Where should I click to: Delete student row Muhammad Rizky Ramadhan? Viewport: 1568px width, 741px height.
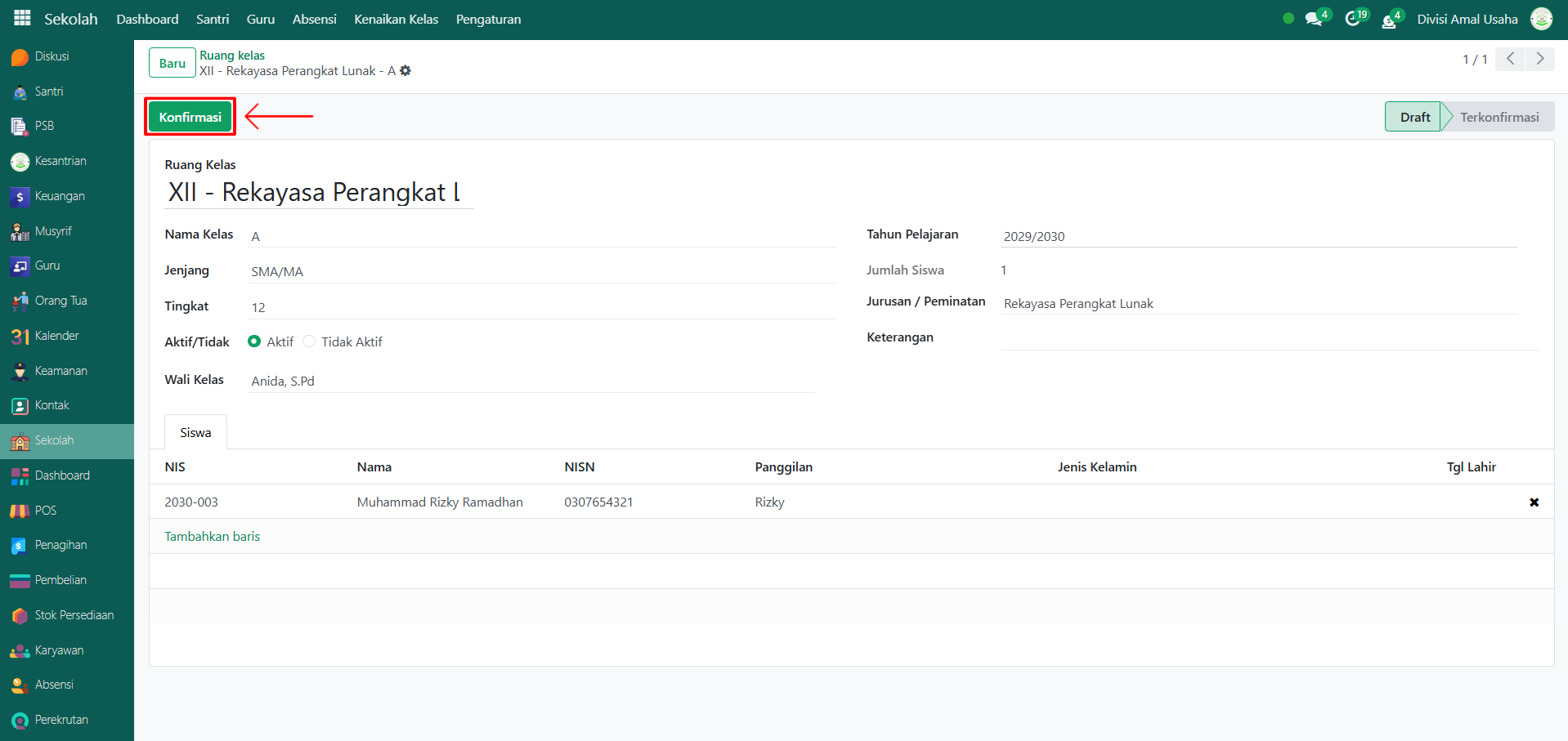pyautogui.click(x=1534, y=502)
